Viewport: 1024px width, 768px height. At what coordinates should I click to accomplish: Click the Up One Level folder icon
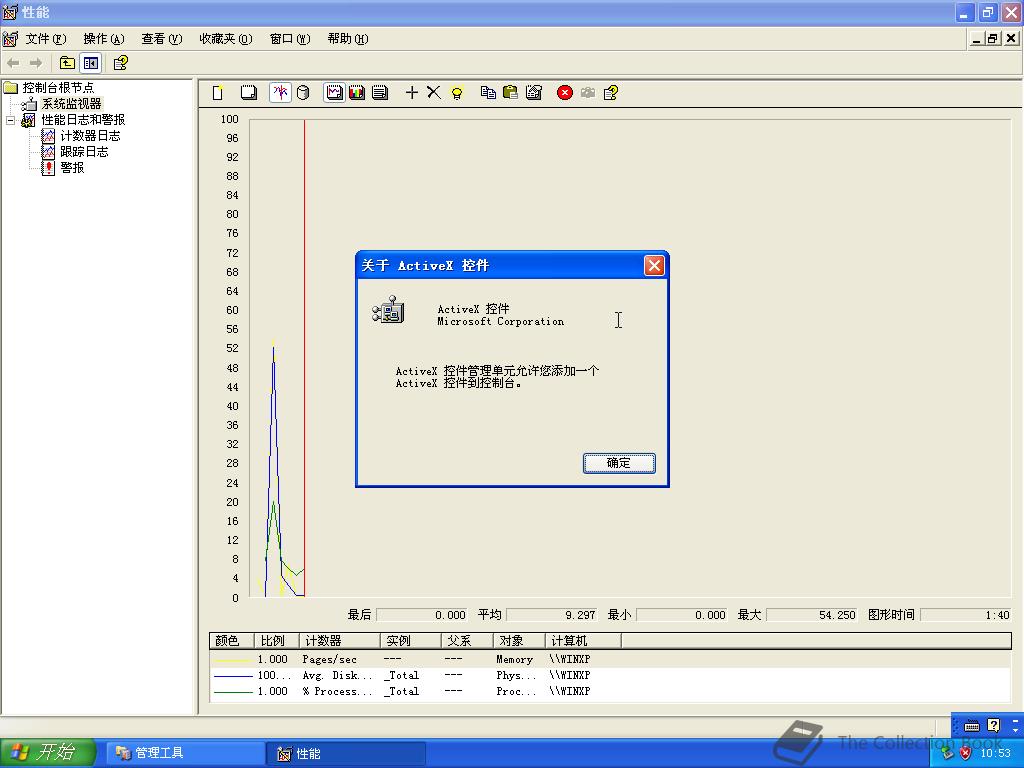pos(67,63)
